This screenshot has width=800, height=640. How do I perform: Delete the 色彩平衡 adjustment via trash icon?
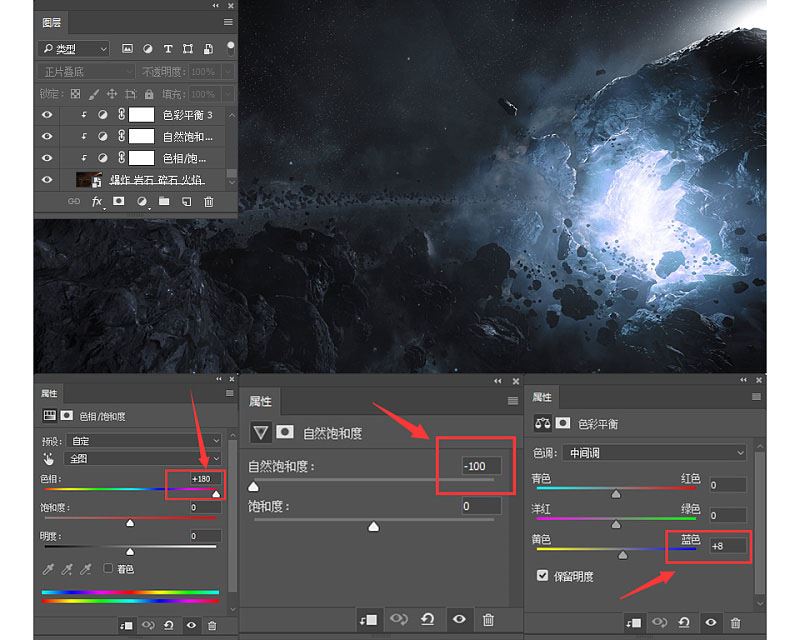[736, 622]
